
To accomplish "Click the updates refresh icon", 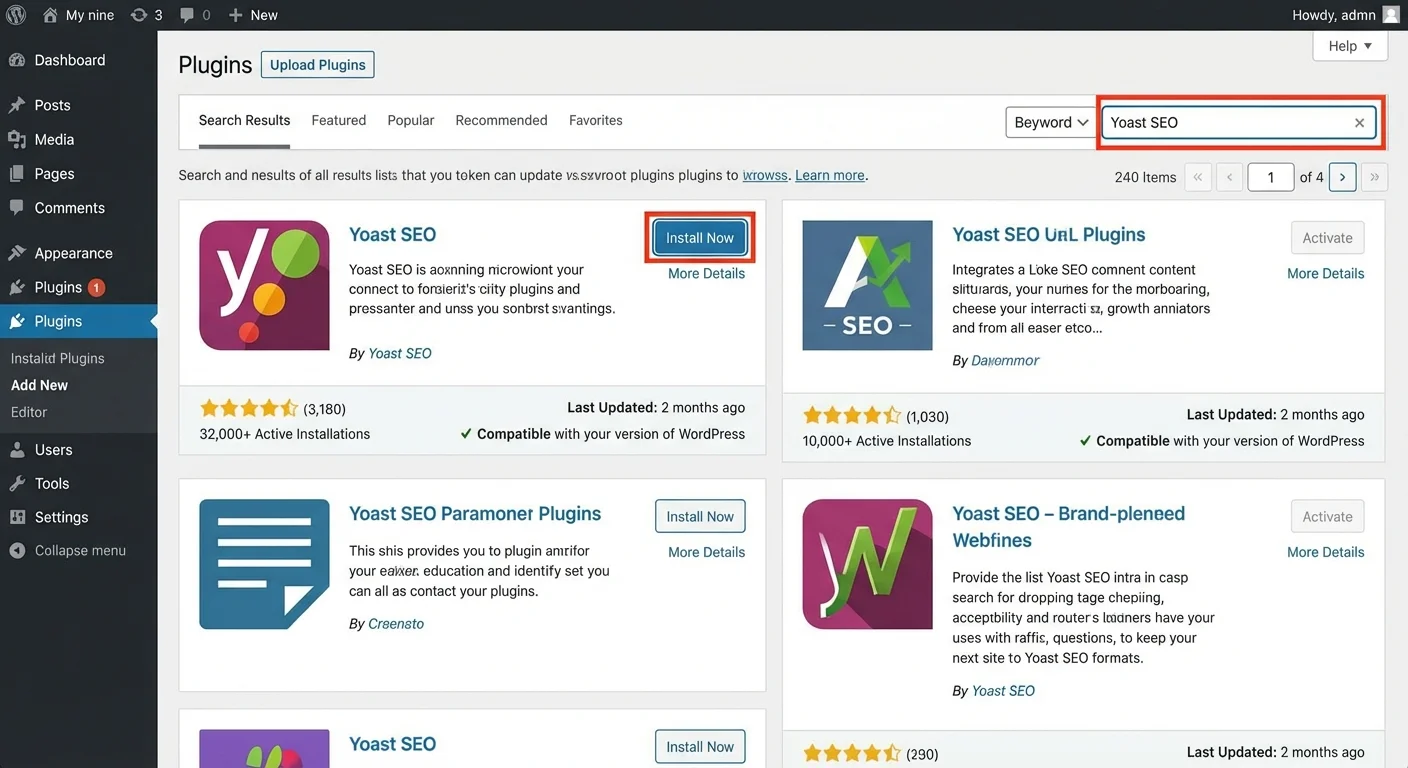I will click(x=138, y=15).
